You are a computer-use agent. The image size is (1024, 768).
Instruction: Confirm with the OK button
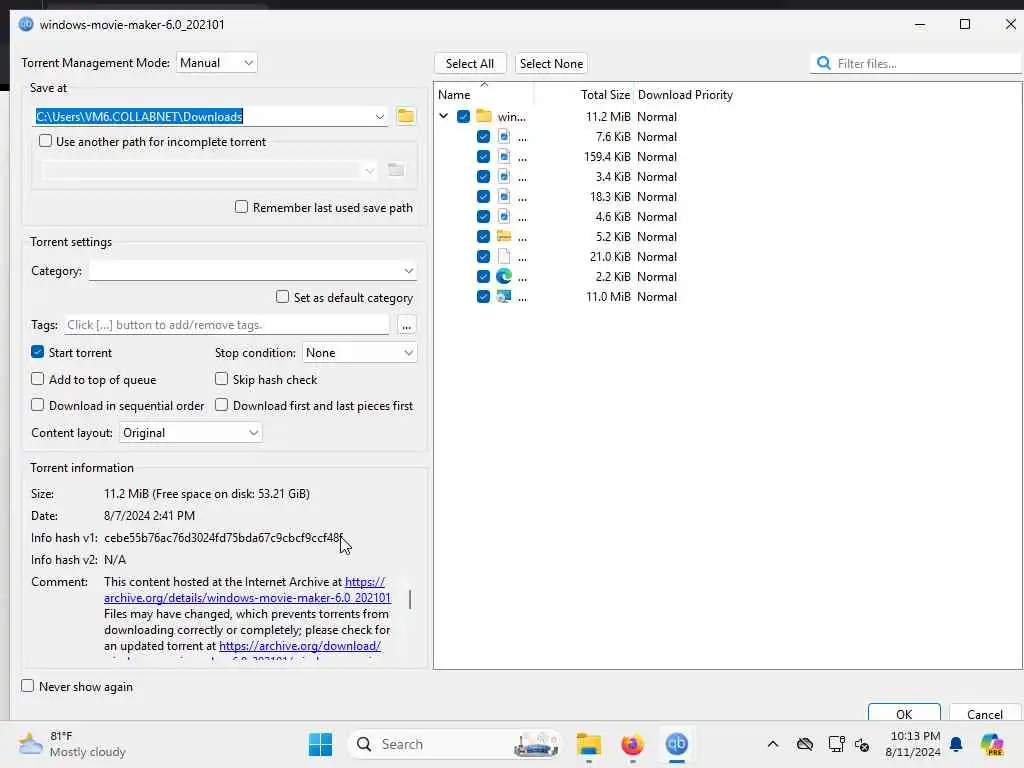click(904, 712)
